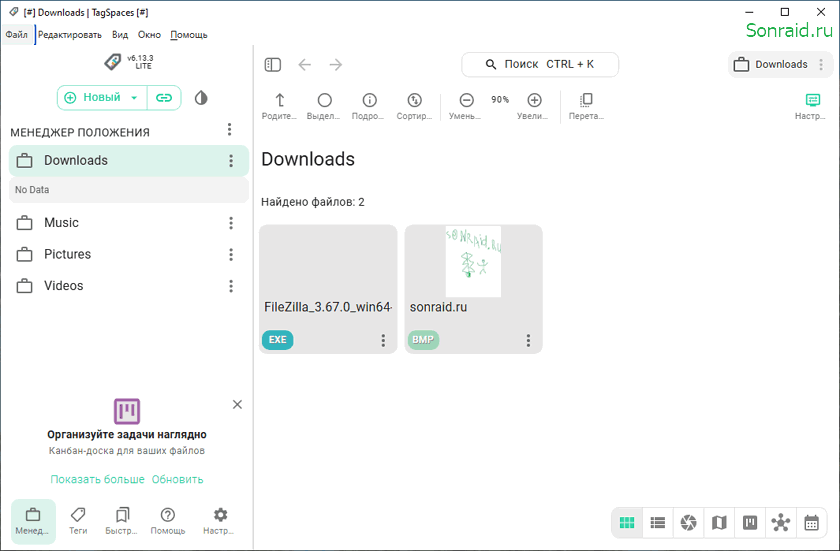Switch to folder graph perspective
Viewport: 840px width, 551px height.
coord(781,523)
